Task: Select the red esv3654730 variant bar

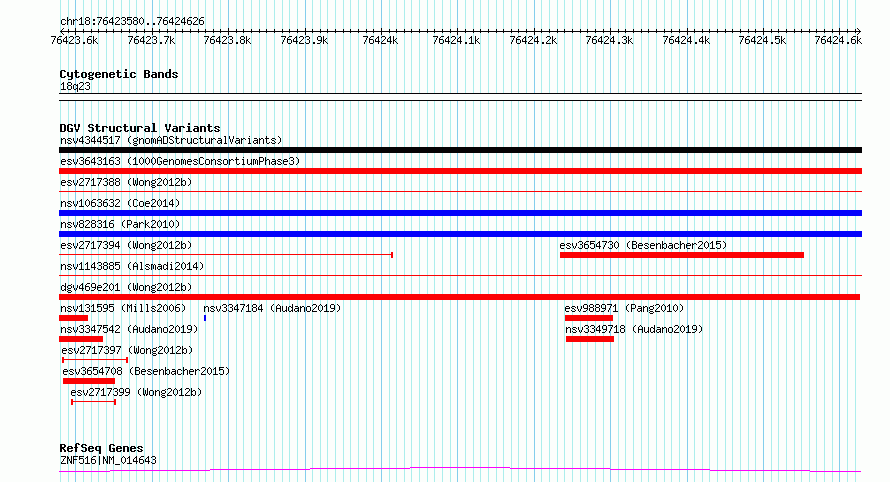Action: (x=682, y=255)
